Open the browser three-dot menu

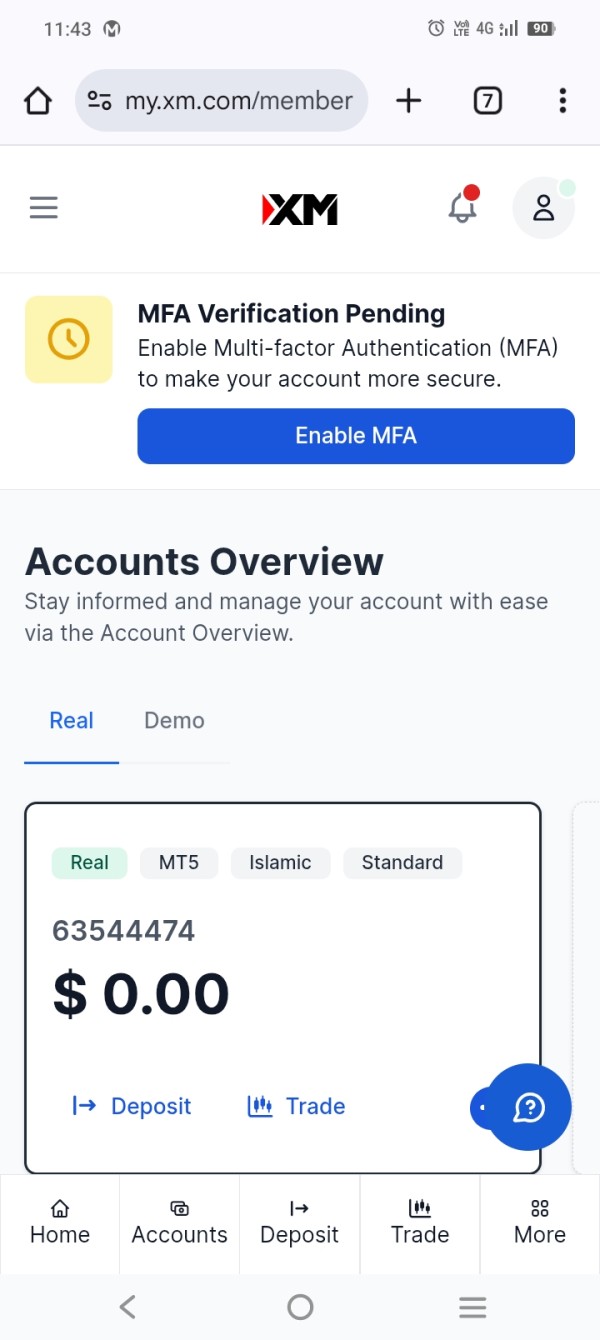pyautogui.click(x=563, y=100)
